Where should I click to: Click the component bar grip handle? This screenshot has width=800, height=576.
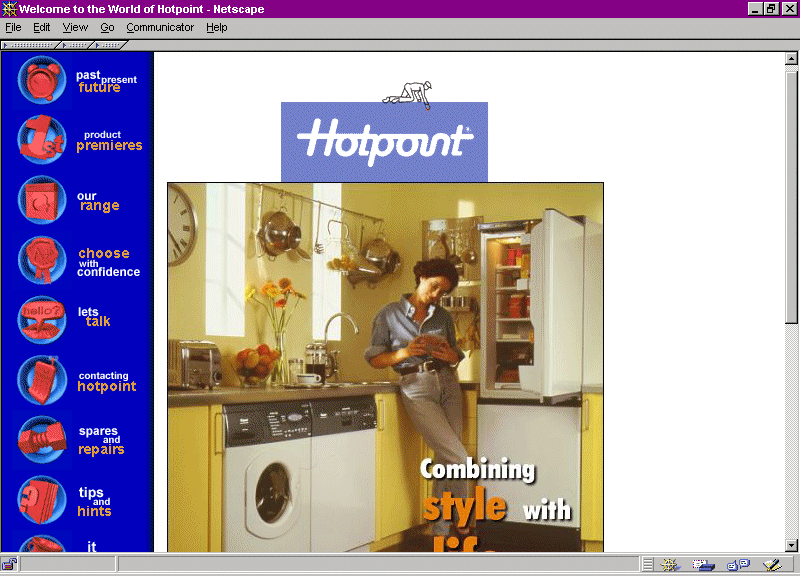pyautogui.click(x=647, y=564)
